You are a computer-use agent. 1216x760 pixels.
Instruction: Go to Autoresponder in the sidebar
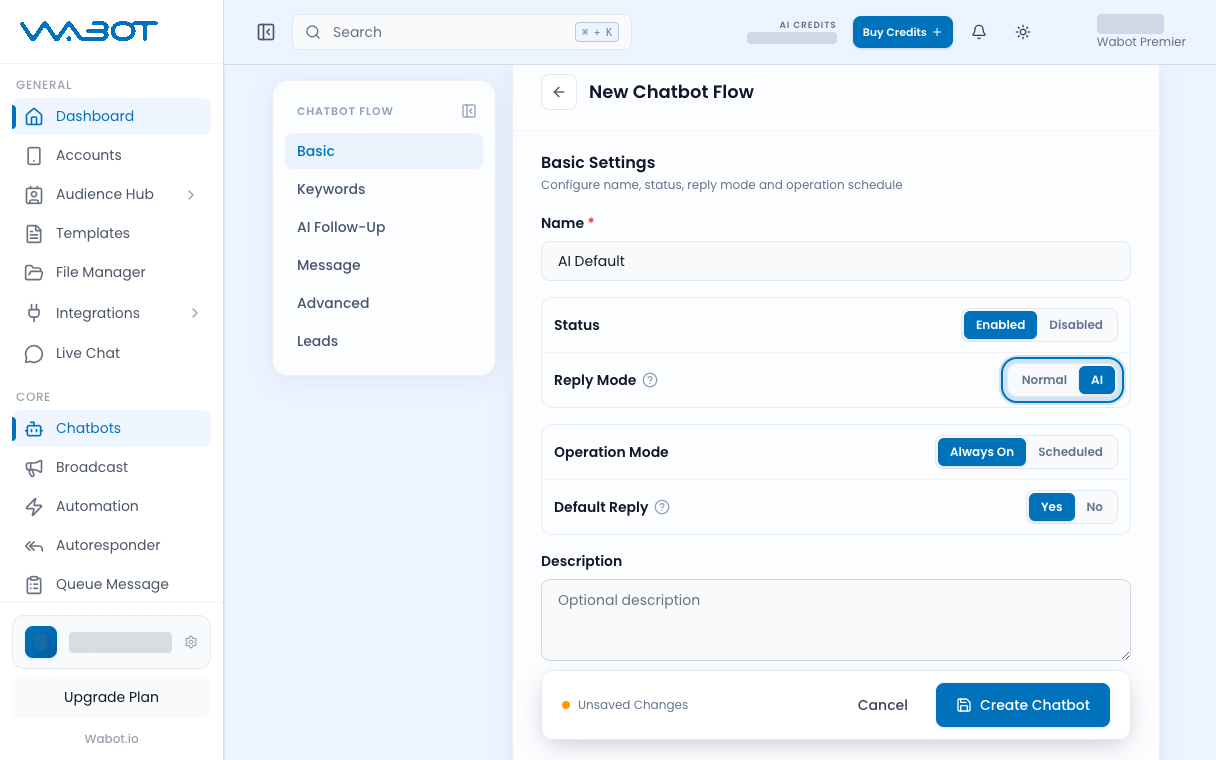pos(111,545)
